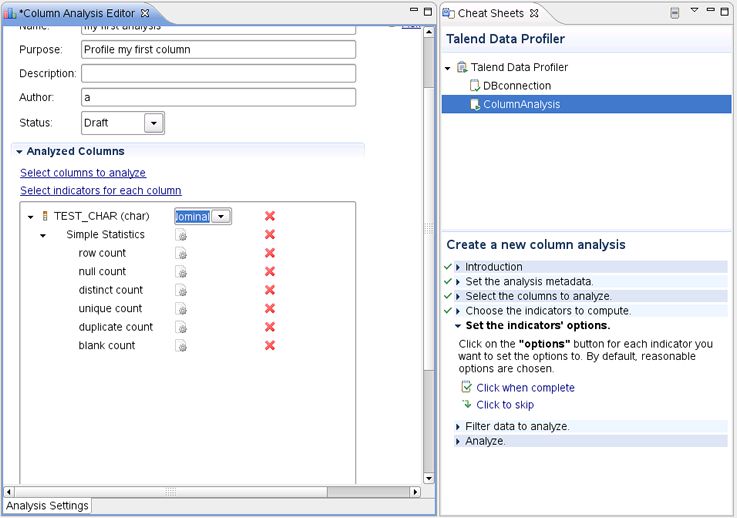
Task: Select DBconnection in cheat sheet tree
Action: point(517,86)
